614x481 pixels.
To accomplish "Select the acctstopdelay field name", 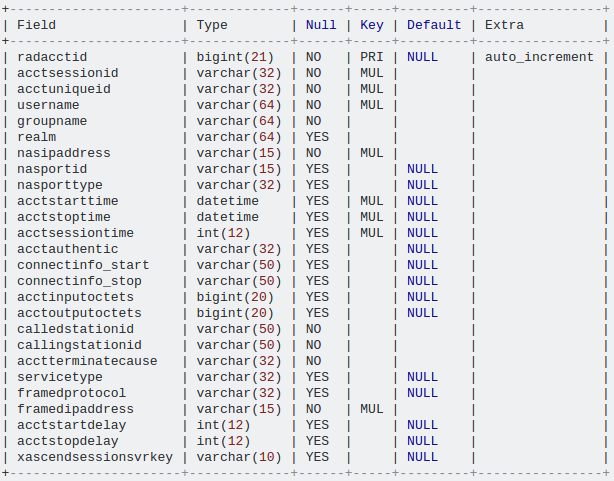I will tap(68, 441).
